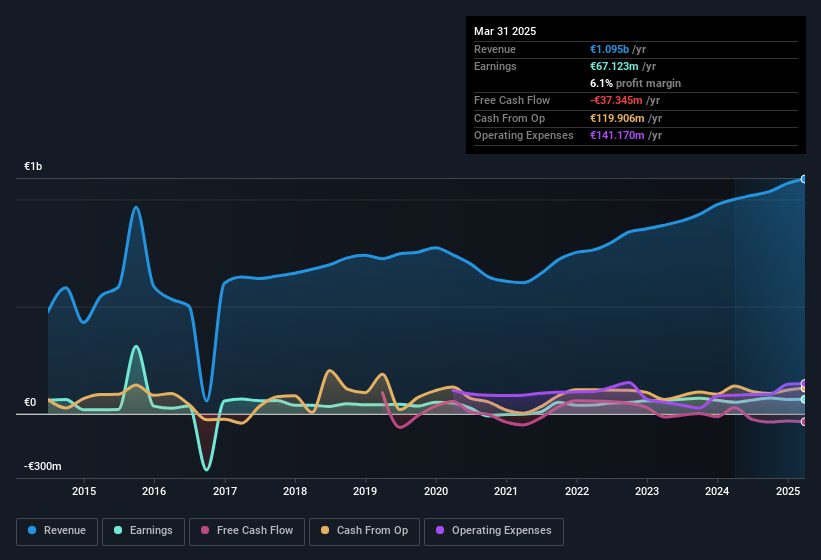Screen dimensions: 821x560
Task: Toggle the Earnings legend button
Action: coord(143,531)
